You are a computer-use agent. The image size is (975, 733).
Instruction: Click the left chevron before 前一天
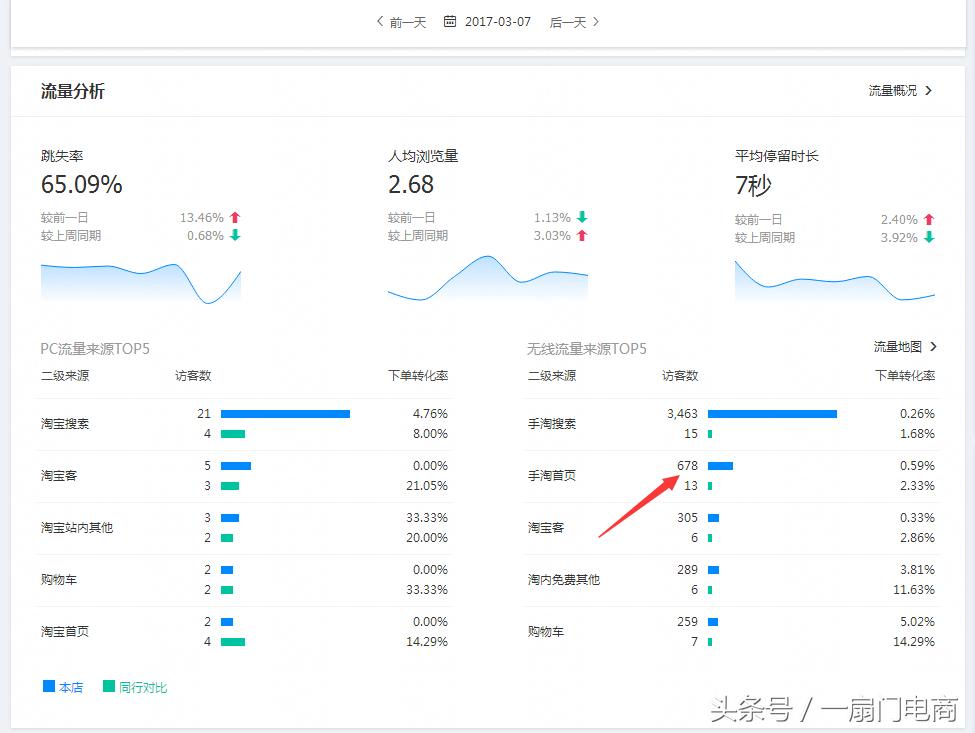[x=379, y=21]
